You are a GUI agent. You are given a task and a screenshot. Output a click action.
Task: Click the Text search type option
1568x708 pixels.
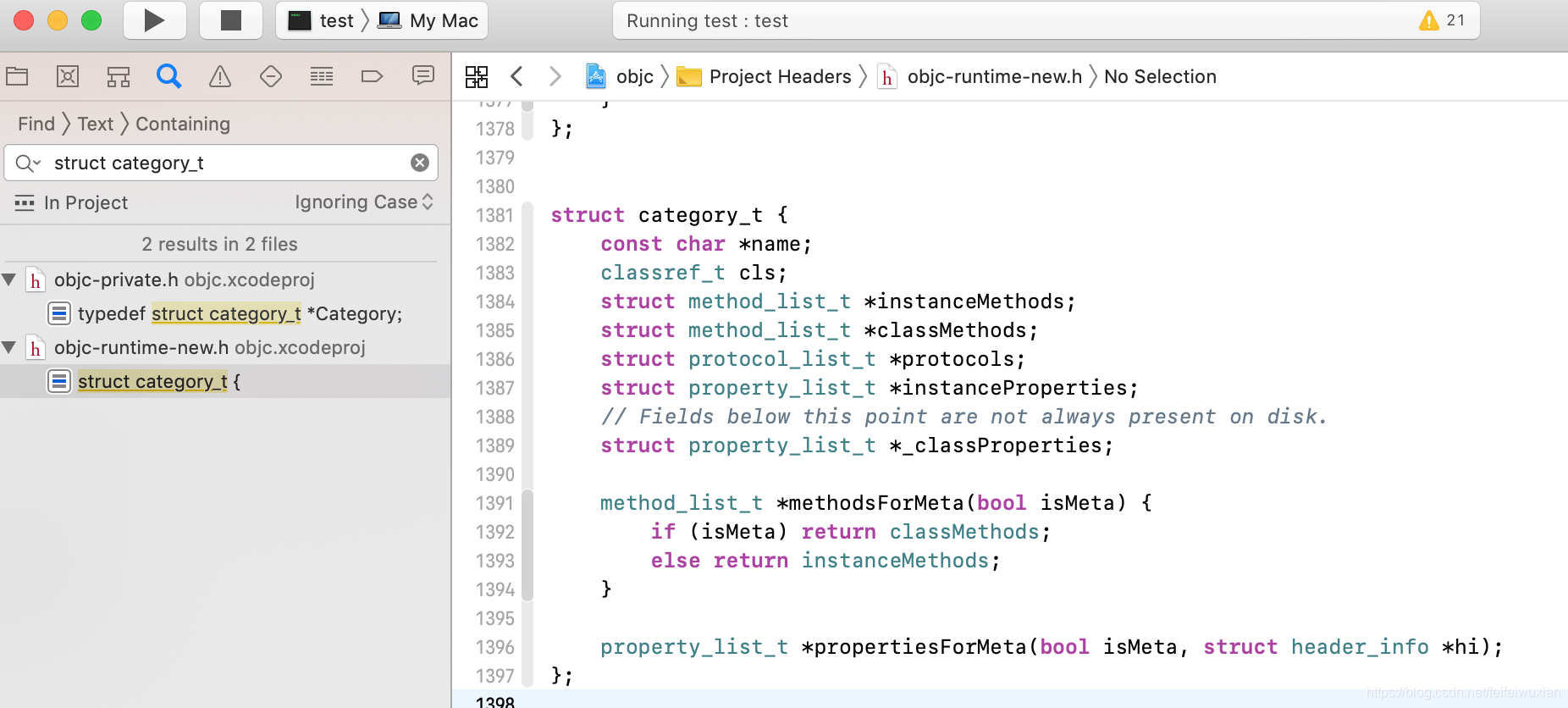[x=96, y=124]
